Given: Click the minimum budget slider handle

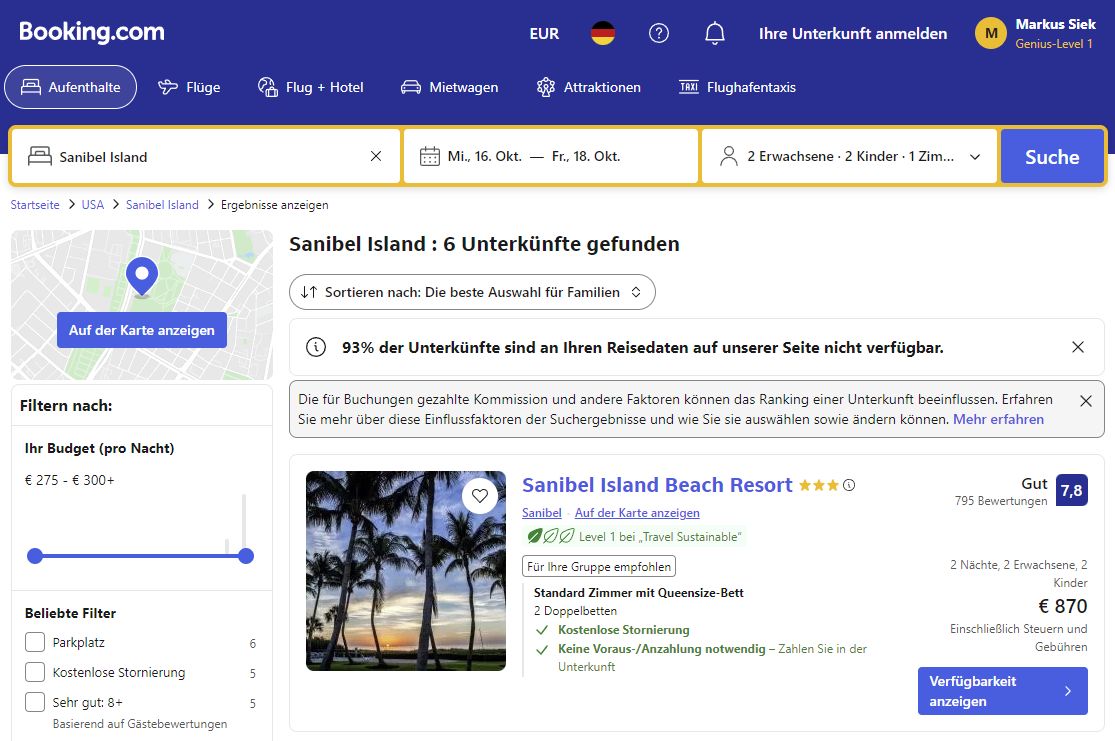Looking at the screenshot, I should click(35, 556).
